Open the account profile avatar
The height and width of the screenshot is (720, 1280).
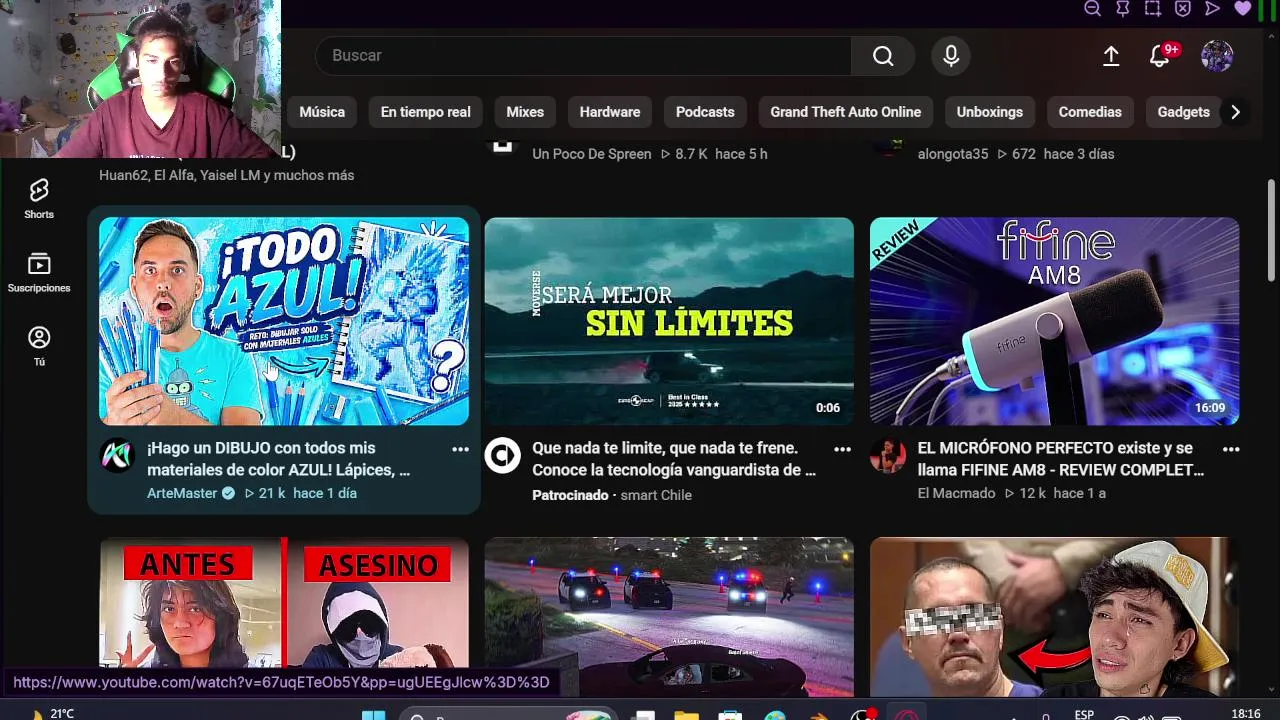click(1217, 56)
